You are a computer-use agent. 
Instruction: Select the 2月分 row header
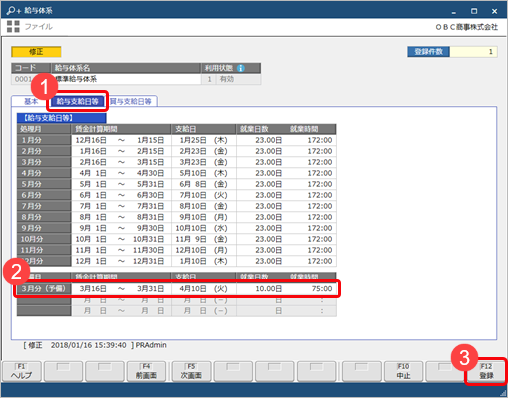pyautogui.click(x=44, y=151)
